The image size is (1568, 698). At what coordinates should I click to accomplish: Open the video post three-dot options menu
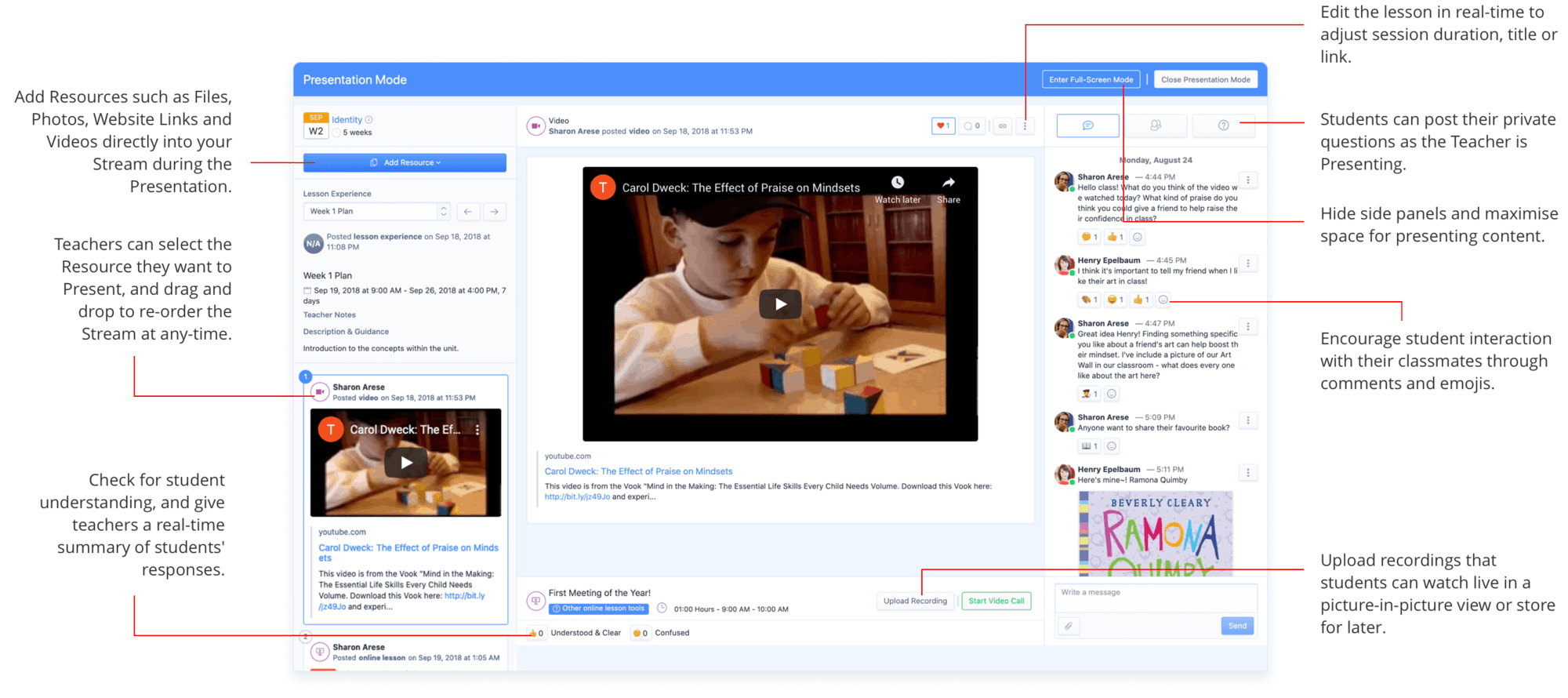(1025, 125)
